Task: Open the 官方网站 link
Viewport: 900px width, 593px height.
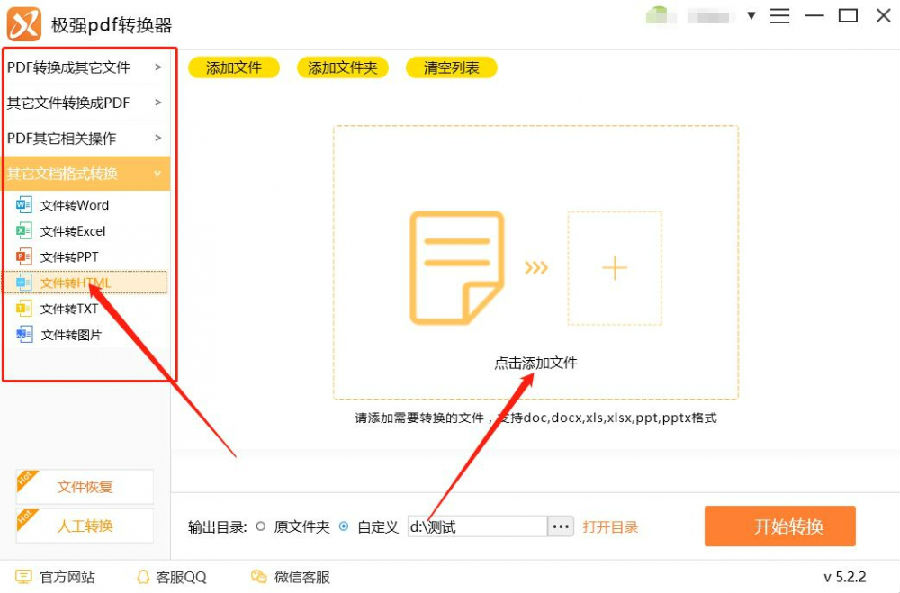Action: [67, 577]
